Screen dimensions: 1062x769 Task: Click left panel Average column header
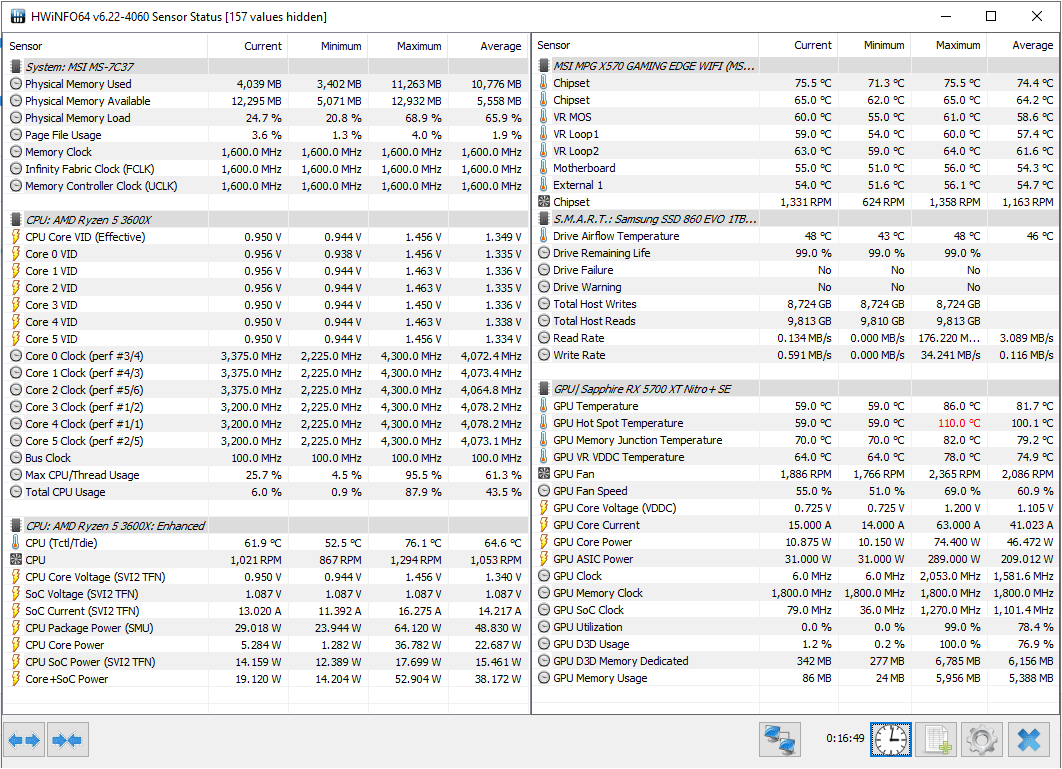tap(488, 46)
